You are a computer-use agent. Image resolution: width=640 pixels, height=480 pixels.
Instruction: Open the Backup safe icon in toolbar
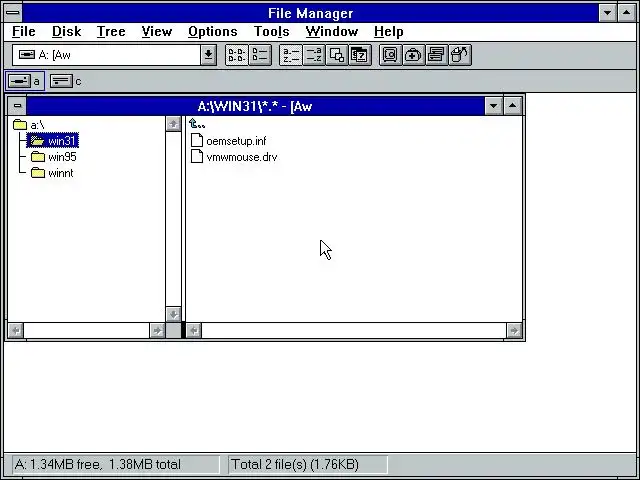point(391,55)
